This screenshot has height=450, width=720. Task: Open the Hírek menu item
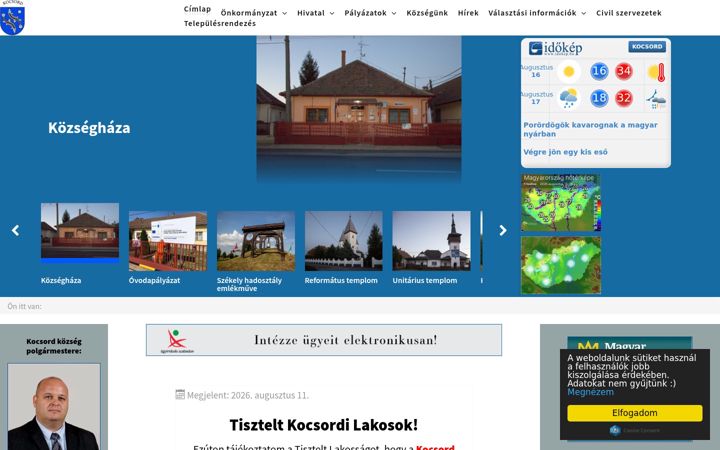coord(468,13)
